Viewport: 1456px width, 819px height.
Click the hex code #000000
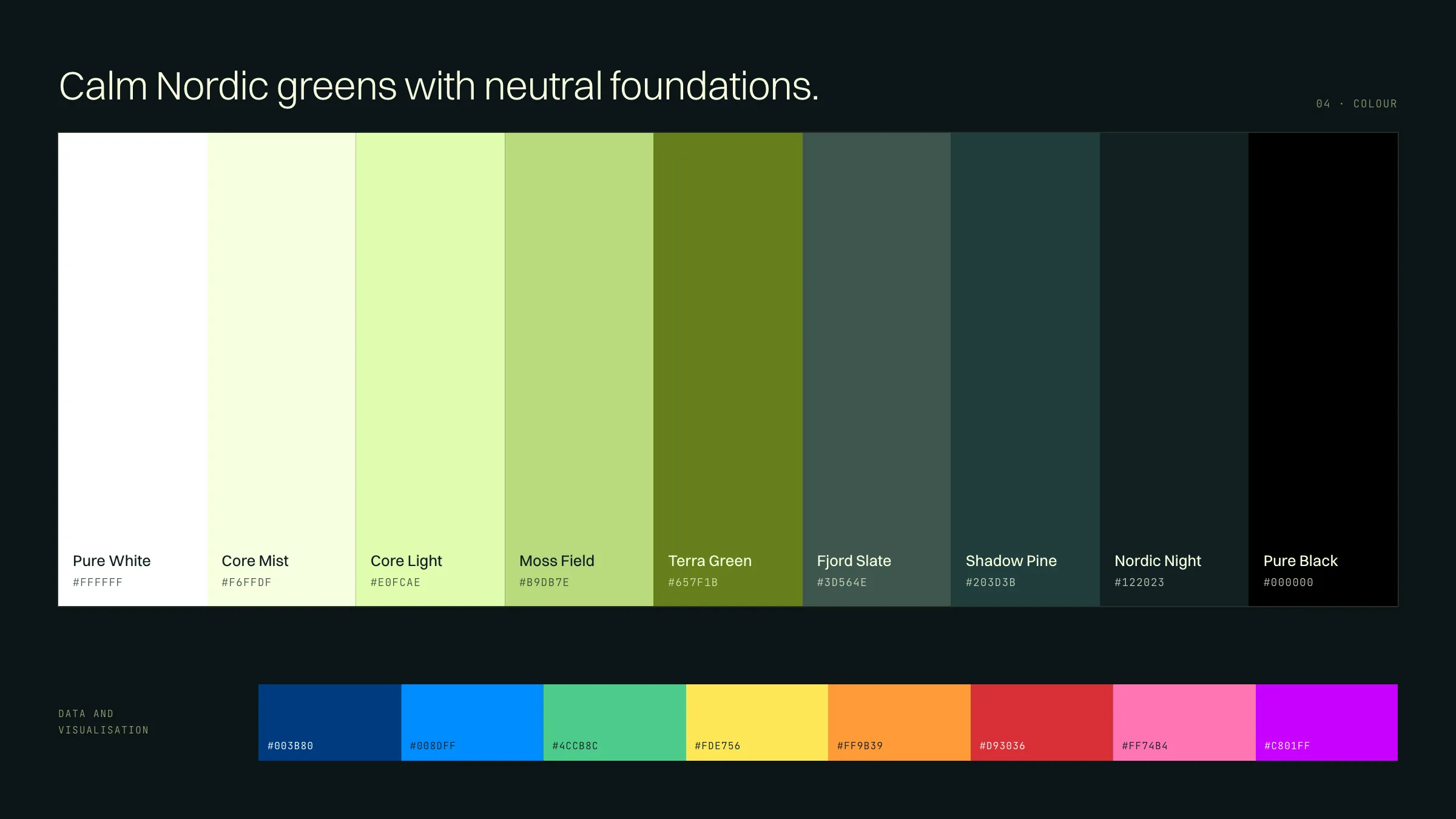1289,582
